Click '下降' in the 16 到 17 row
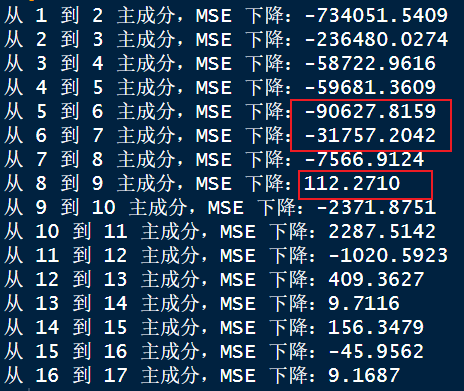This screenshot has height=391, width=464. 289,375
